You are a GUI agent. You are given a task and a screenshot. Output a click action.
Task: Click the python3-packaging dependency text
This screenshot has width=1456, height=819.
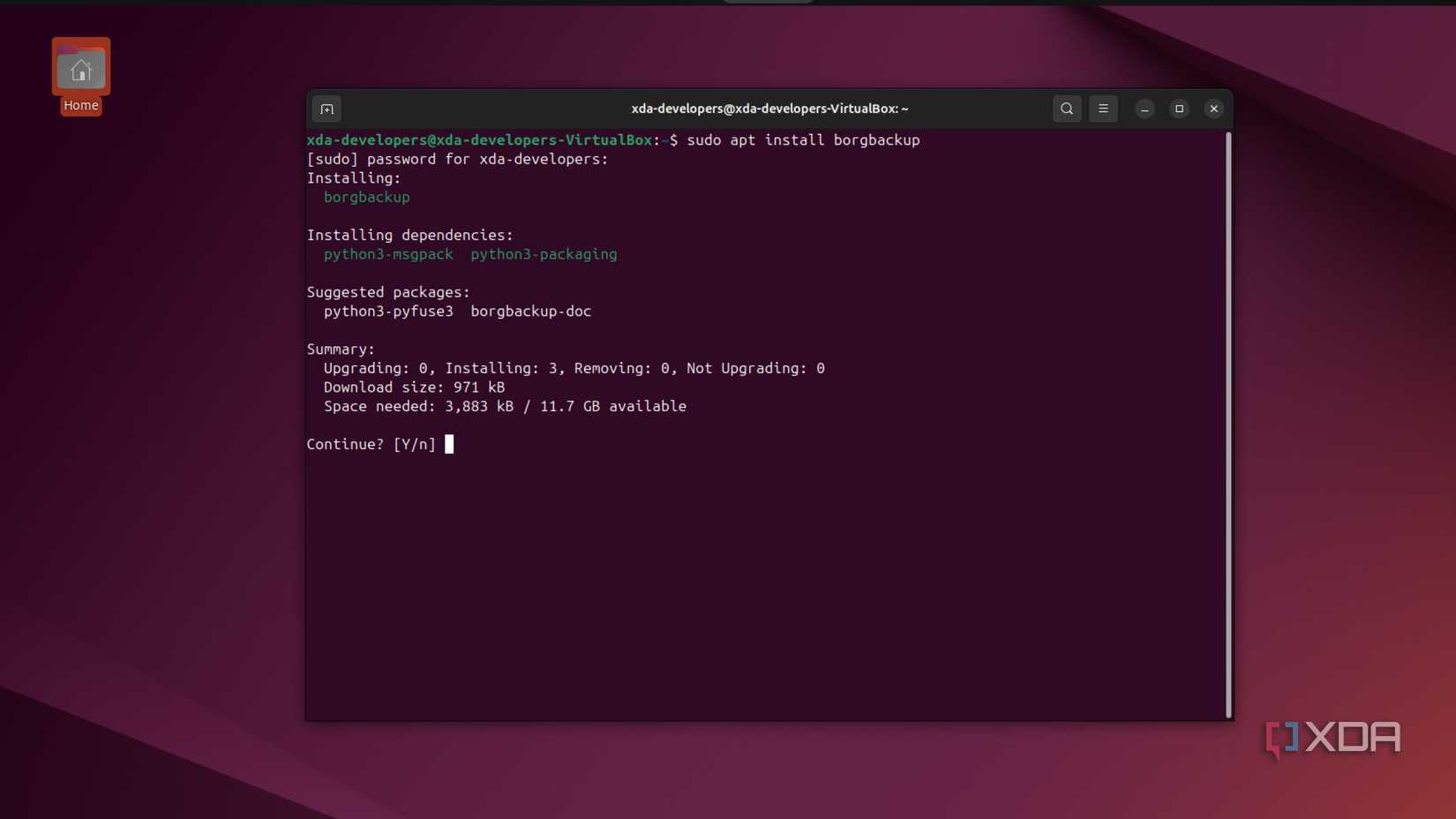[544, 254]
